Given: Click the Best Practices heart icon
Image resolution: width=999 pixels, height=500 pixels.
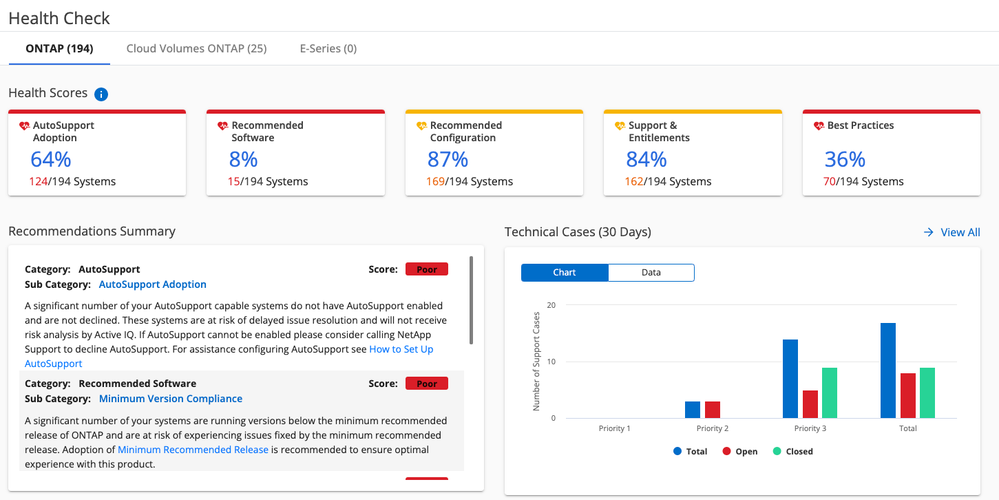Looking at the screenshot, I should click(819, 127).
